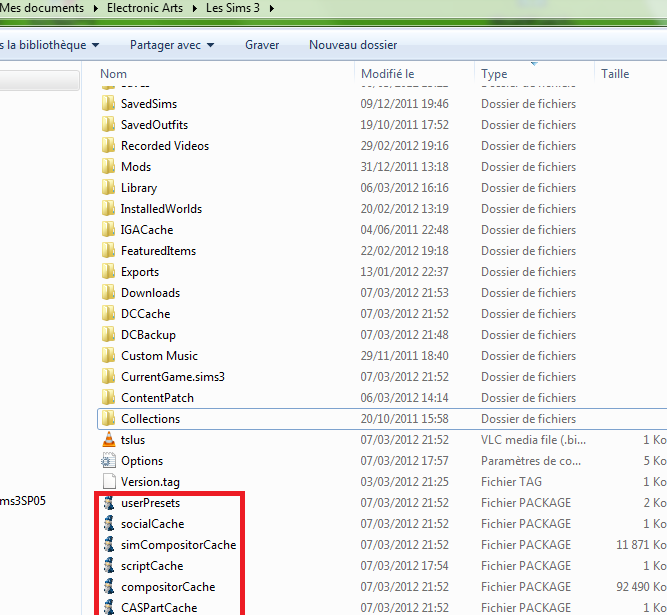Select the Version.tag file name
The width and height of the screenshot is (667, 615).
pos(150,482)
